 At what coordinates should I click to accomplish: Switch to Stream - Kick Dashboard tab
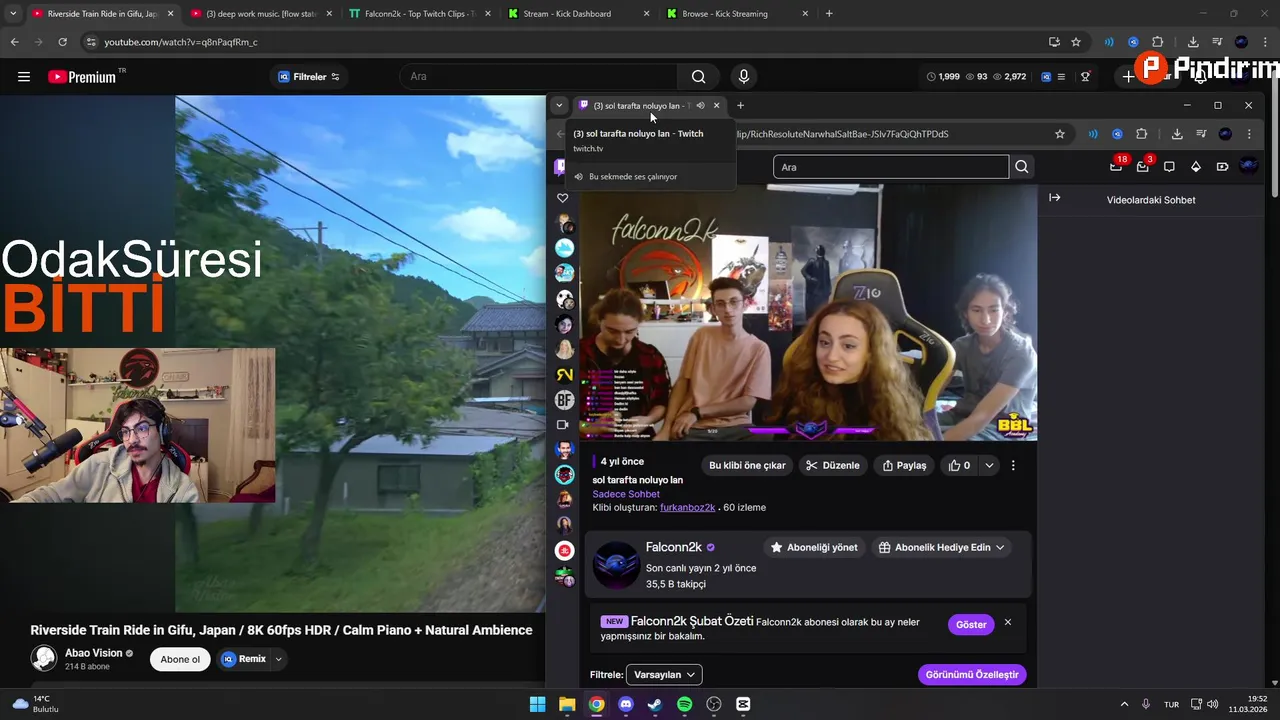pos(578,14)
